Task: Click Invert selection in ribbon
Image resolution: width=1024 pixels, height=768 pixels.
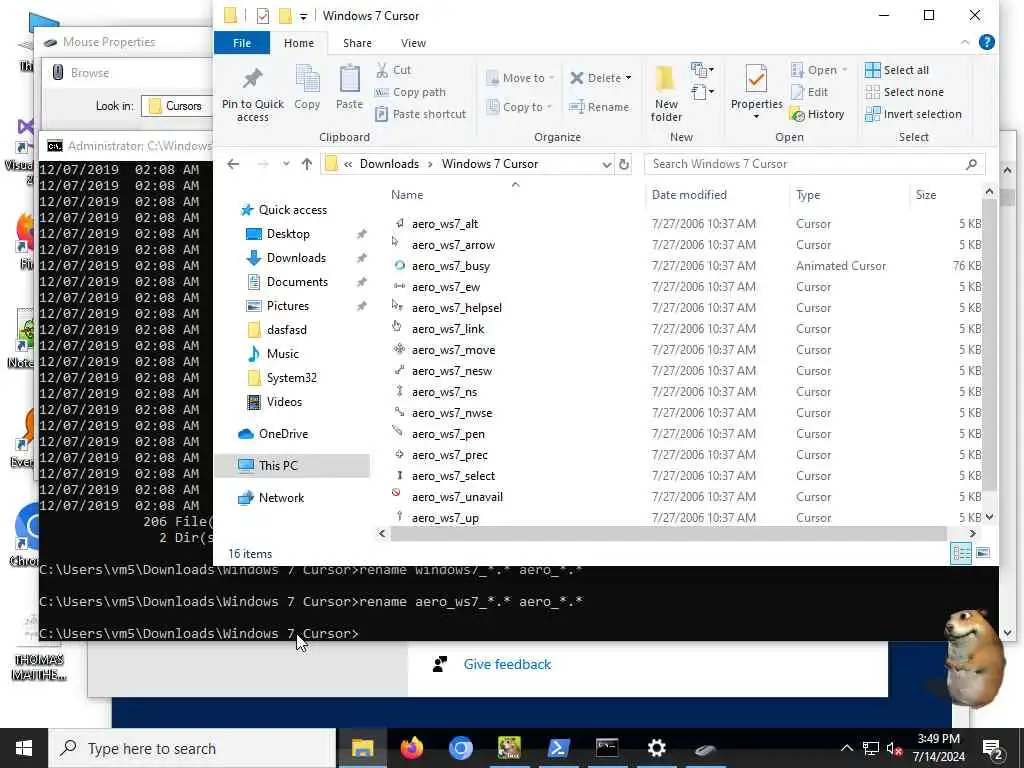Action: 913,114
